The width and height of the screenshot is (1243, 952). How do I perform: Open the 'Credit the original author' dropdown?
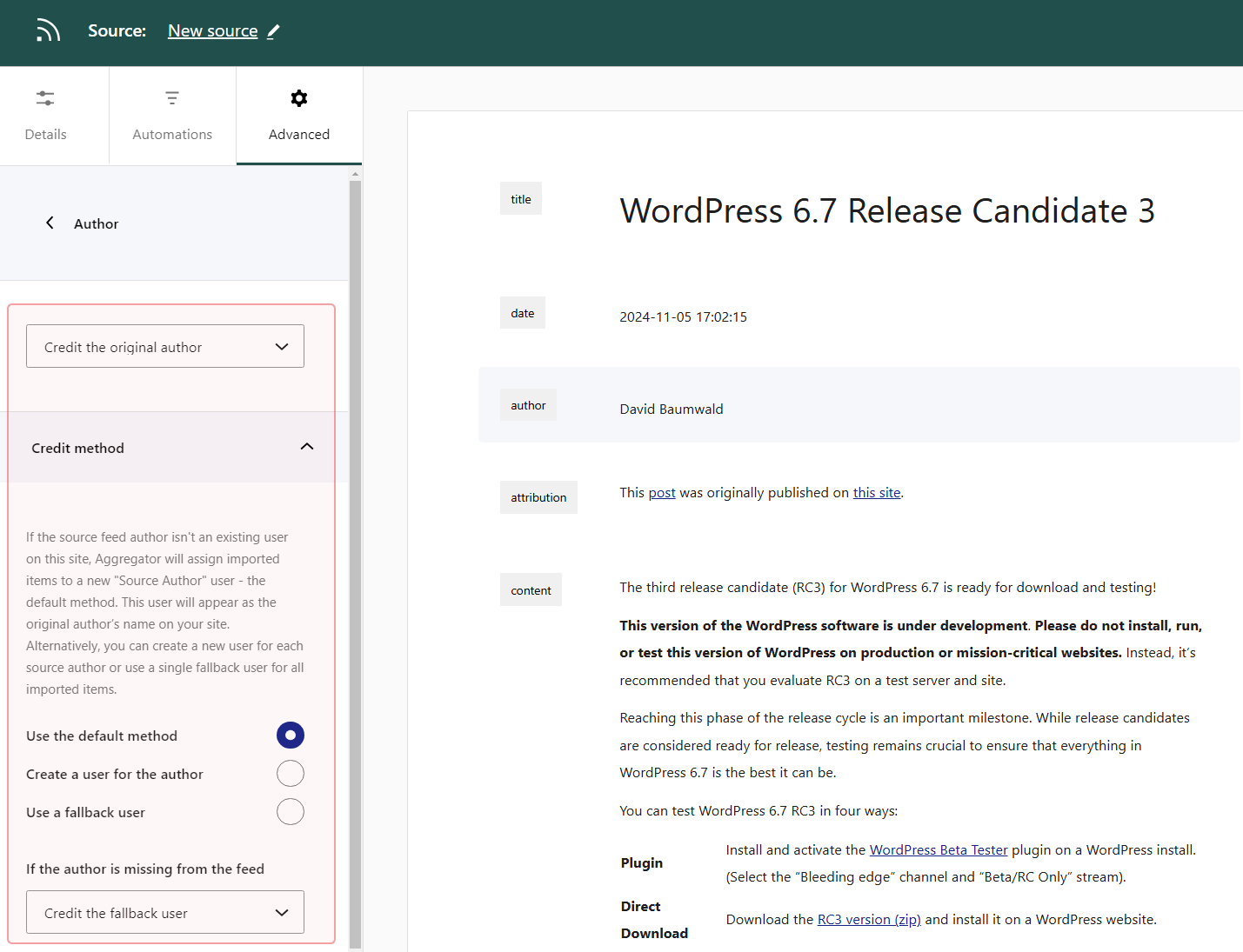[x=165, y=347]
